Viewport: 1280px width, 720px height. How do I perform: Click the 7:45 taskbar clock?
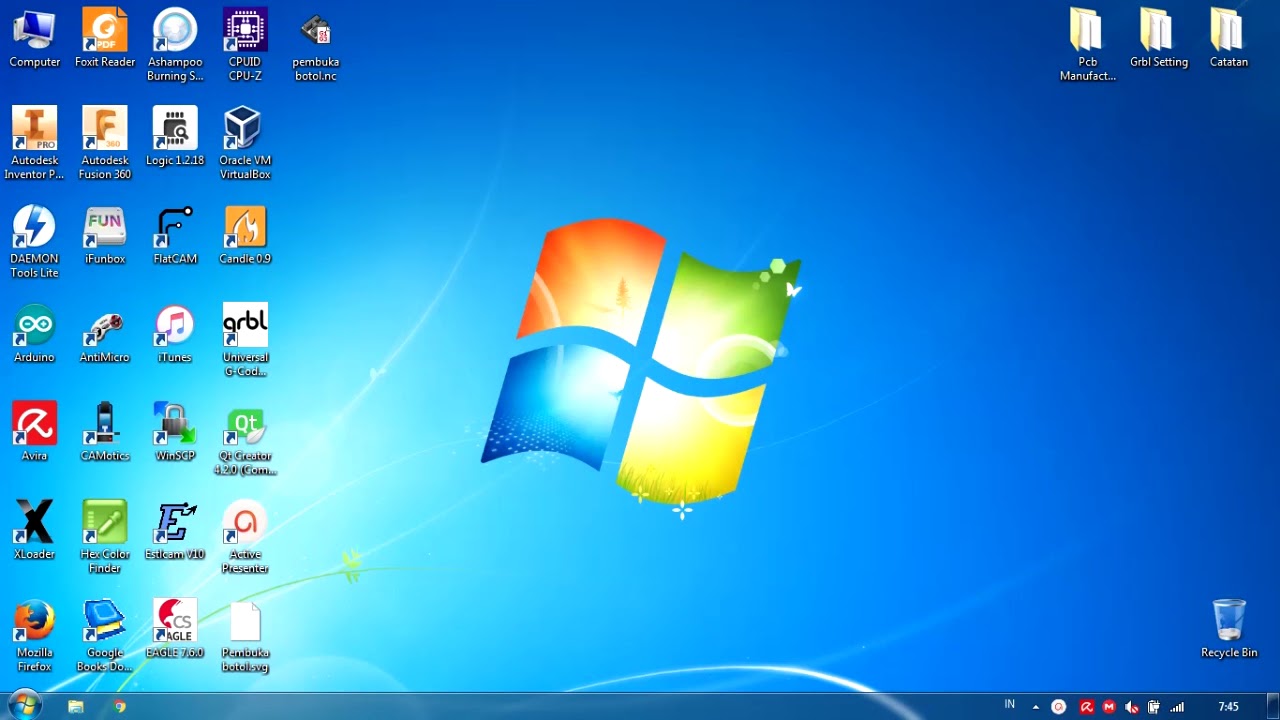click(1229, 707)
